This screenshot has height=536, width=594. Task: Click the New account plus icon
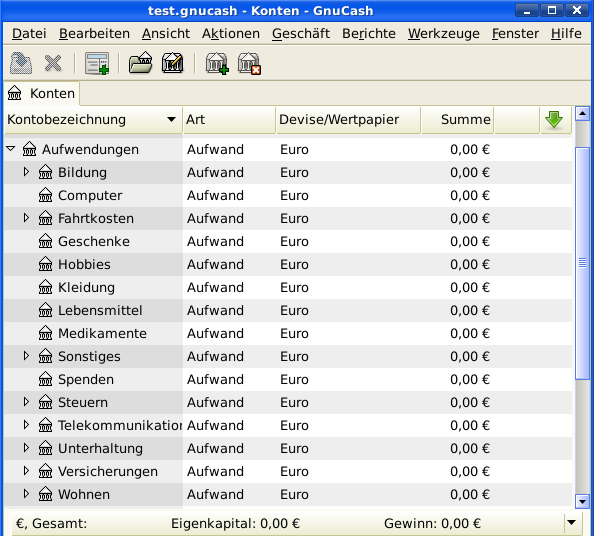tap(217, 63)
